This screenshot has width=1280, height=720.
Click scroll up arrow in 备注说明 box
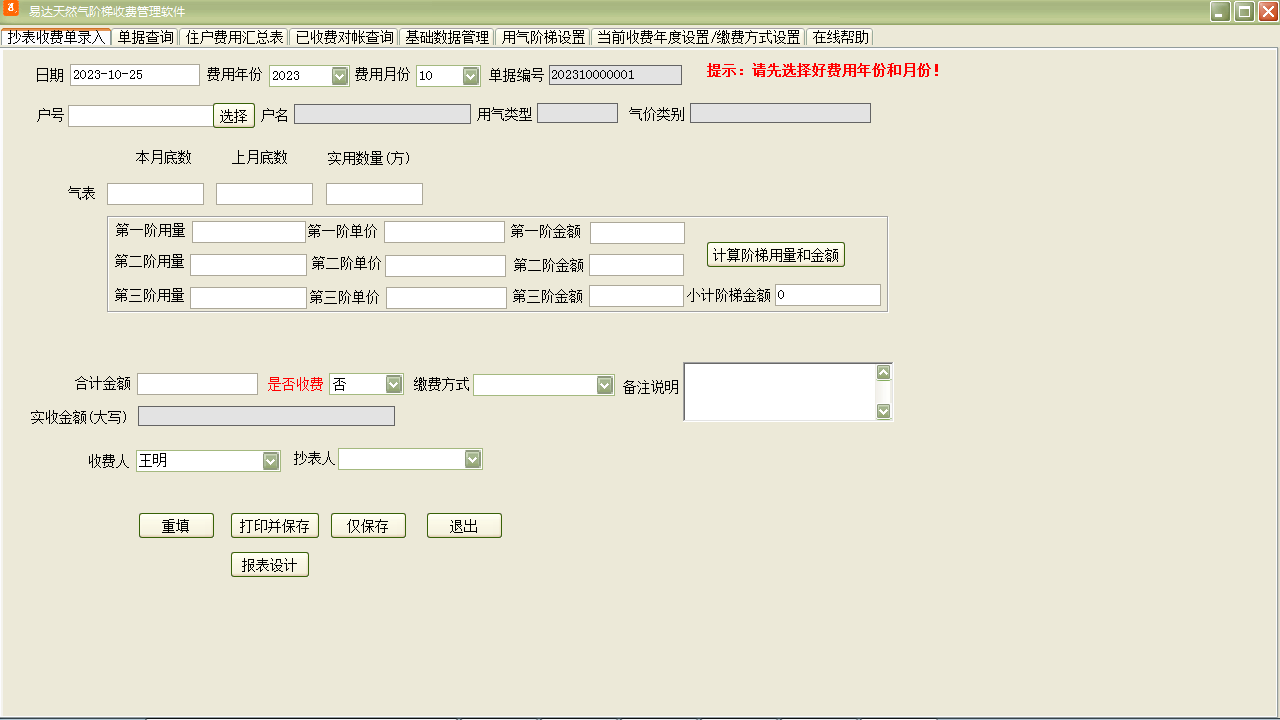coord(883,372)
